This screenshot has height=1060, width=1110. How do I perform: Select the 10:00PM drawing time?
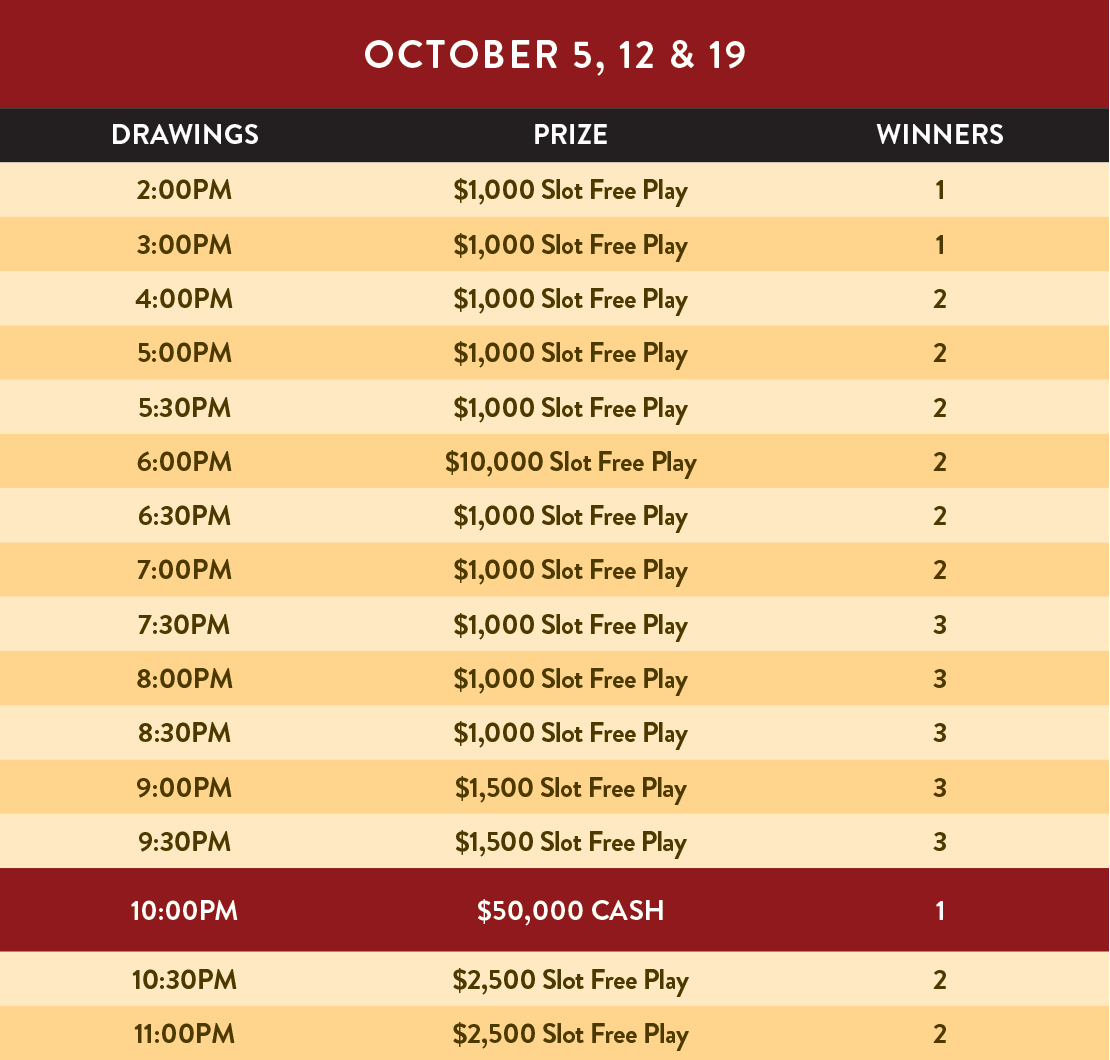point(184,911)
